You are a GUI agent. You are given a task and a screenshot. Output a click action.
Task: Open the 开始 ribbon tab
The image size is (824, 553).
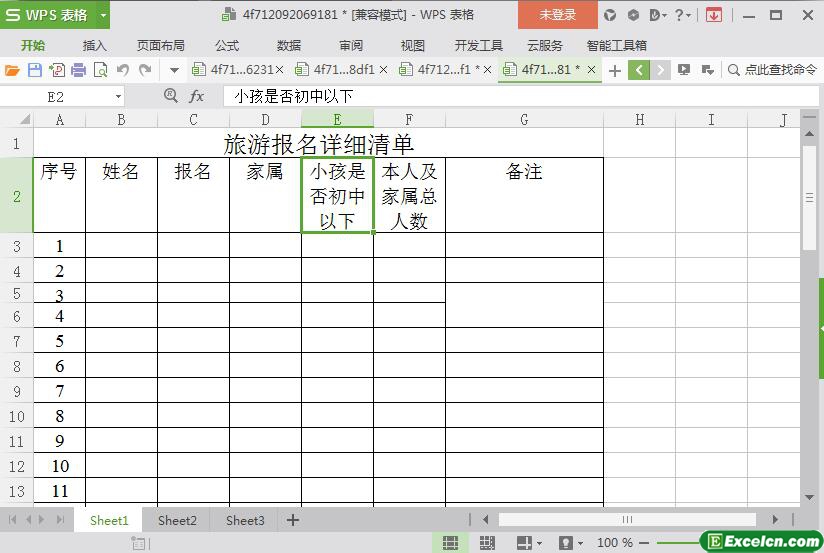pos(33,46)
